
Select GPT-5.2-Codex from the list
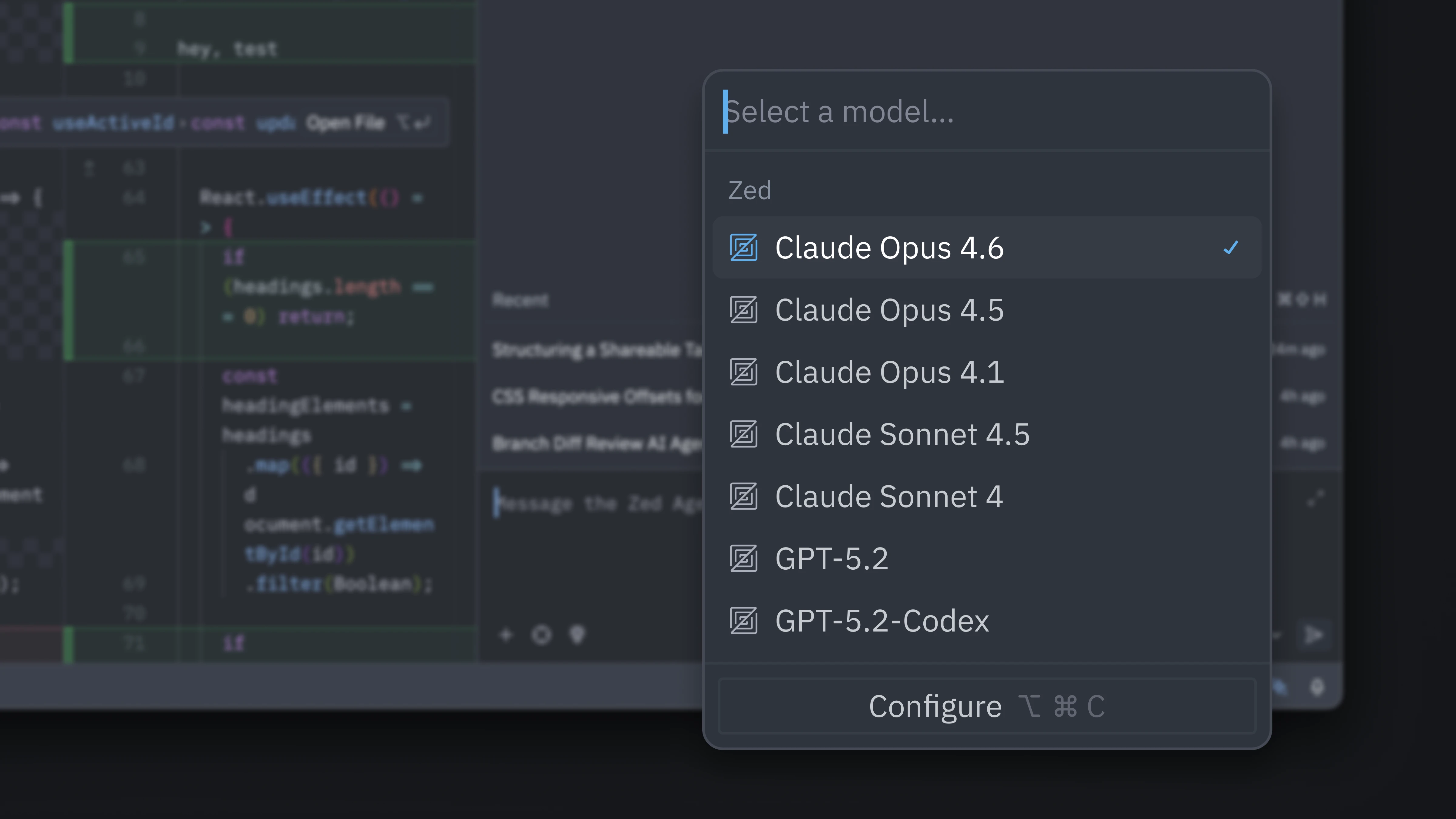click(x=882, y=621)
